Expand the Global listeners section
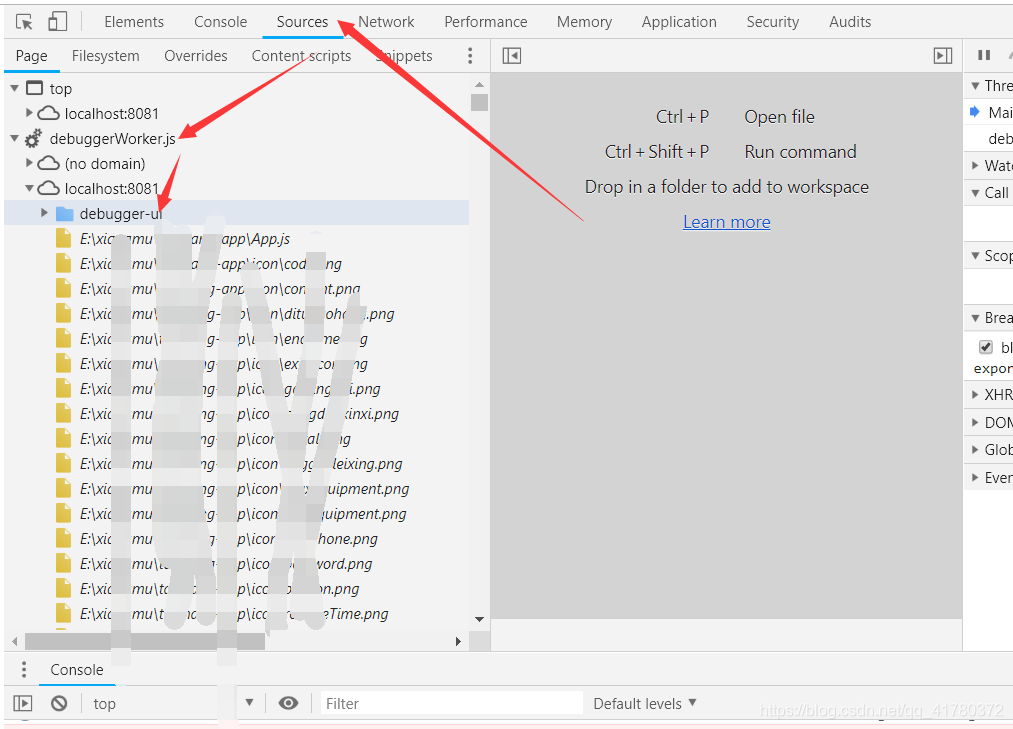This screenshot has width=1013, height=729. 976,449
